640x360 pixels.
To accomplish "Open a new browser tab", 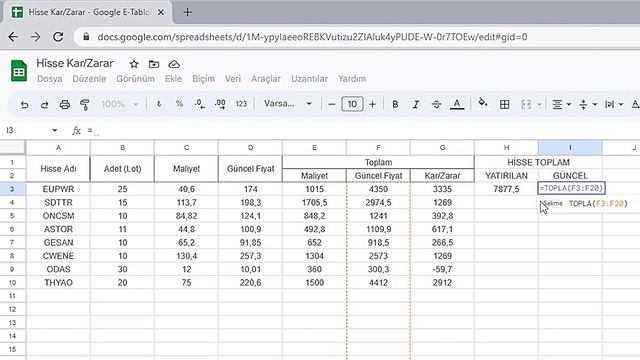I will point(187,12).
